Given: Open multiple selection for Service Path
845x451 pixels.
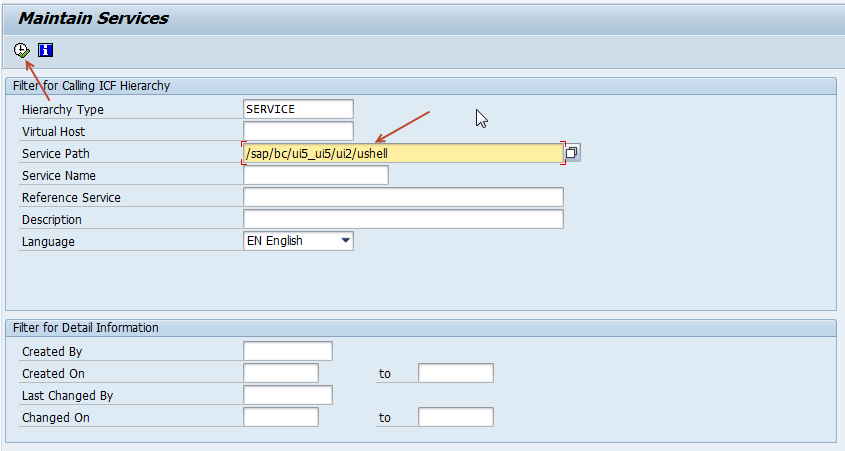Looking at the screenshot, I should click(572, 153).
